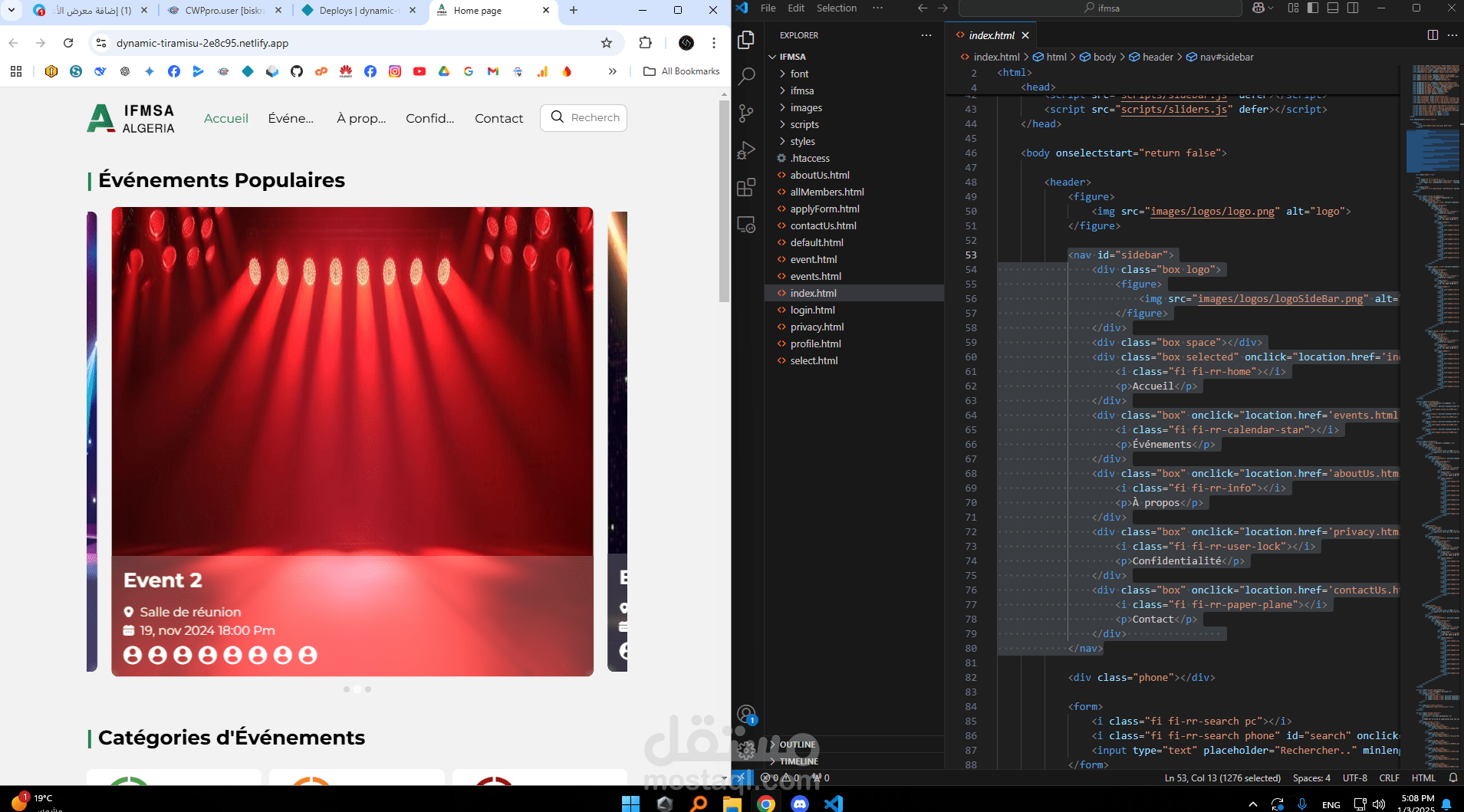
Task: Toggle the bottom panel layout button
Action: pyautogui.click(x=1333, y=8)
